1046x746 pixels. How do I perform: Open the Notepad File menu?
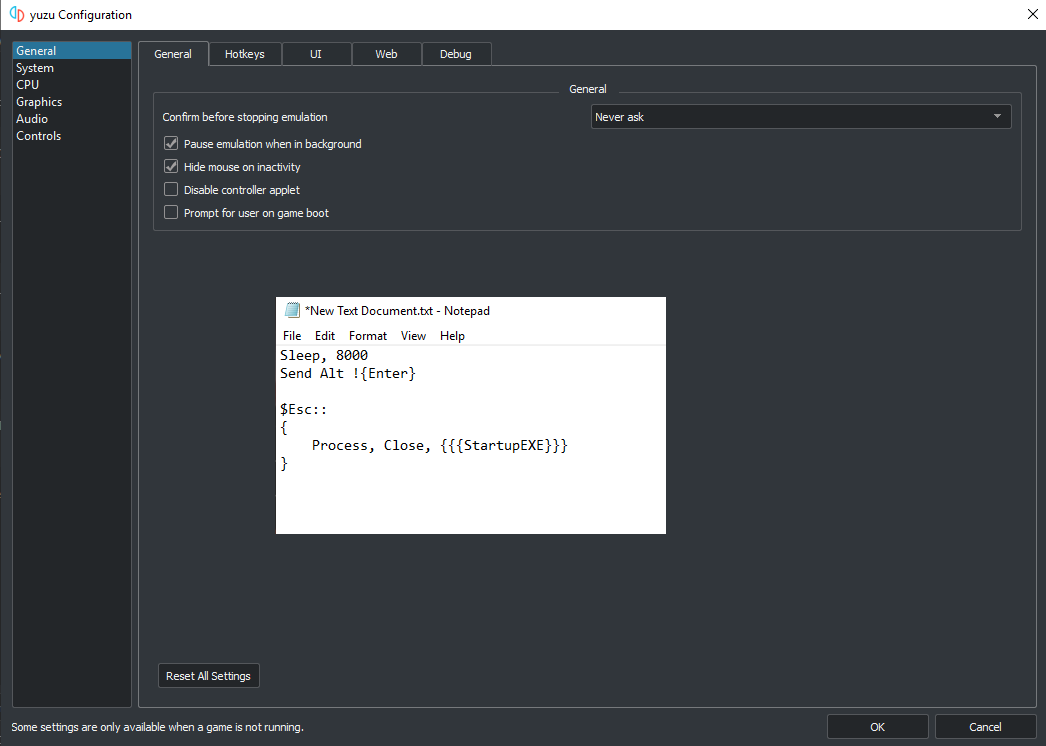click(292, 336)
